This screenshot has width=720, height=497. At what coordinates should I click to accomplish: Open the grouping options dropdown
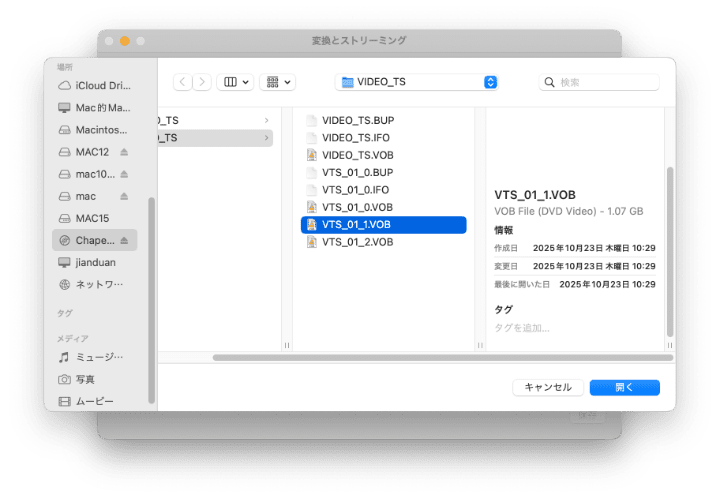click(x=278, y=82)
